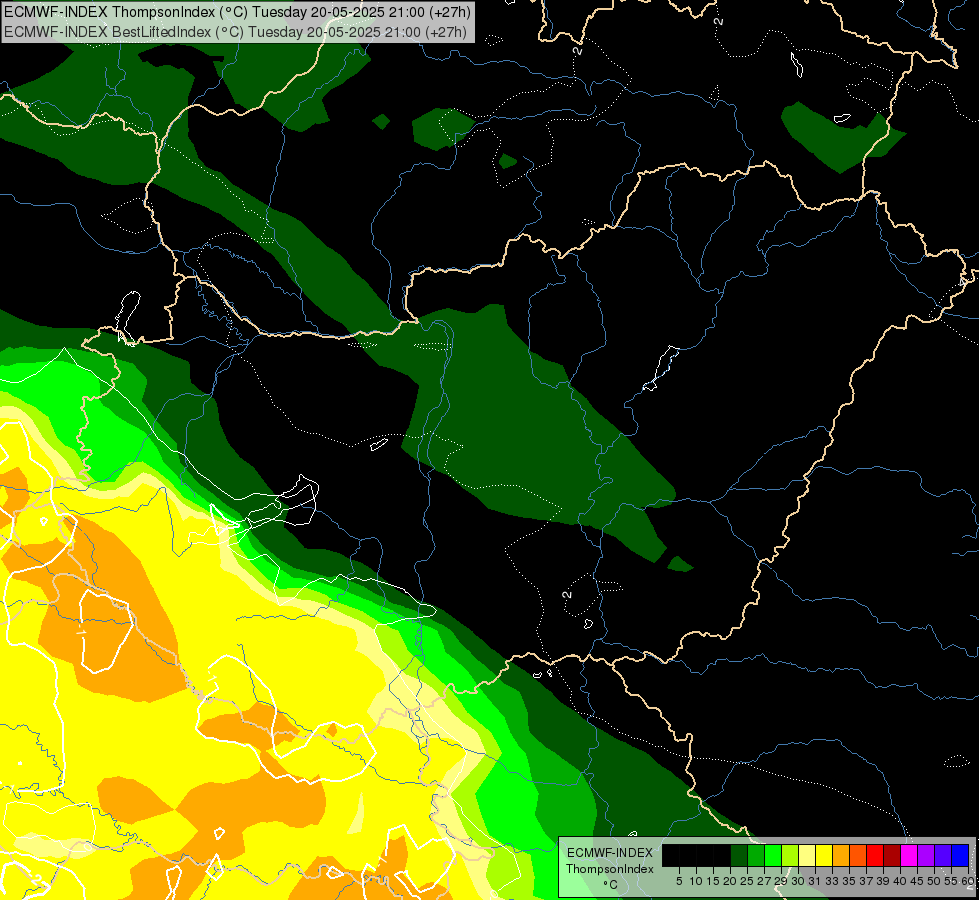Click the yellow 31–33 legend swatch
Screen dimensions: 979x900
[824, 855]
